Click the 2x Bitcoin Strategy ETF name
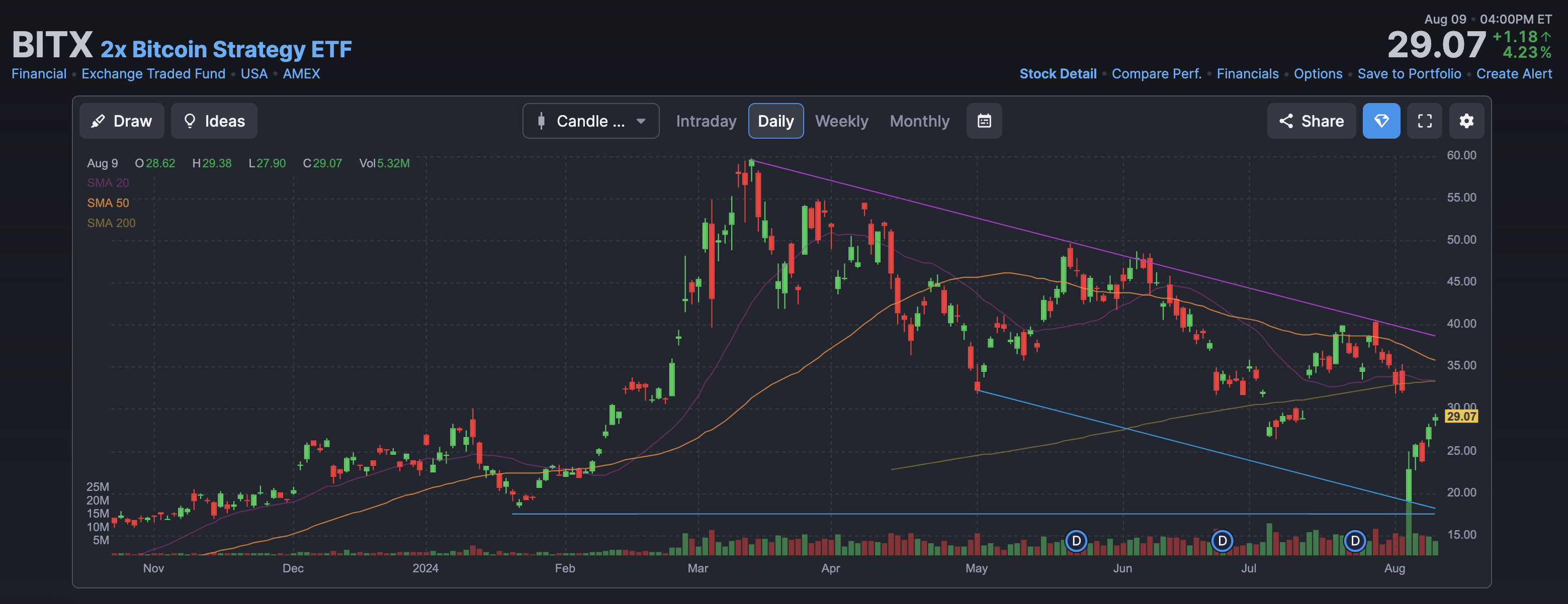The image size is (1568, 604). pyautogui.click(x=226, y=49)
